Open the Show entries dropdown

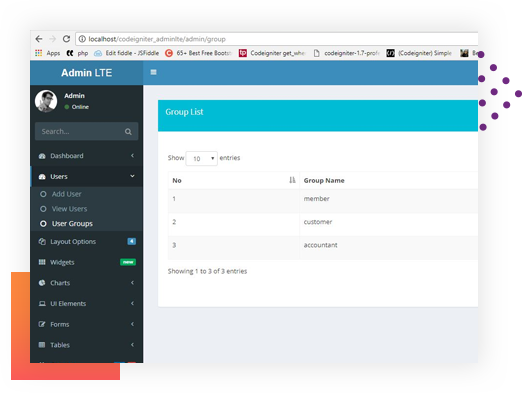202,159
